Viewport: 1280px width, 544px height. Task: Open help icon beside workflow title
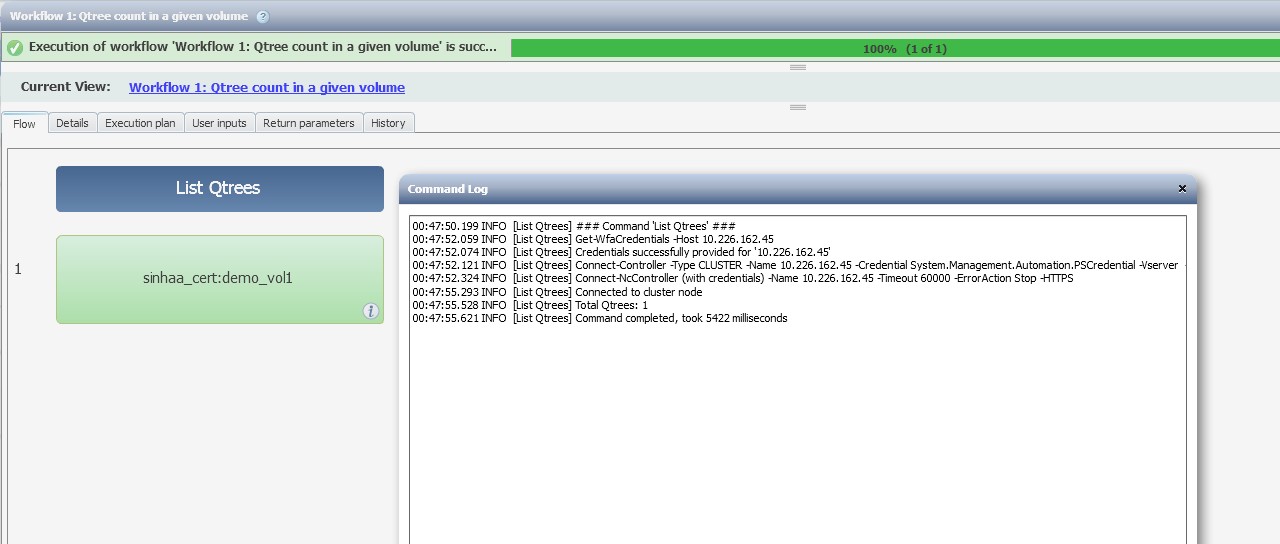click(263, 17)
